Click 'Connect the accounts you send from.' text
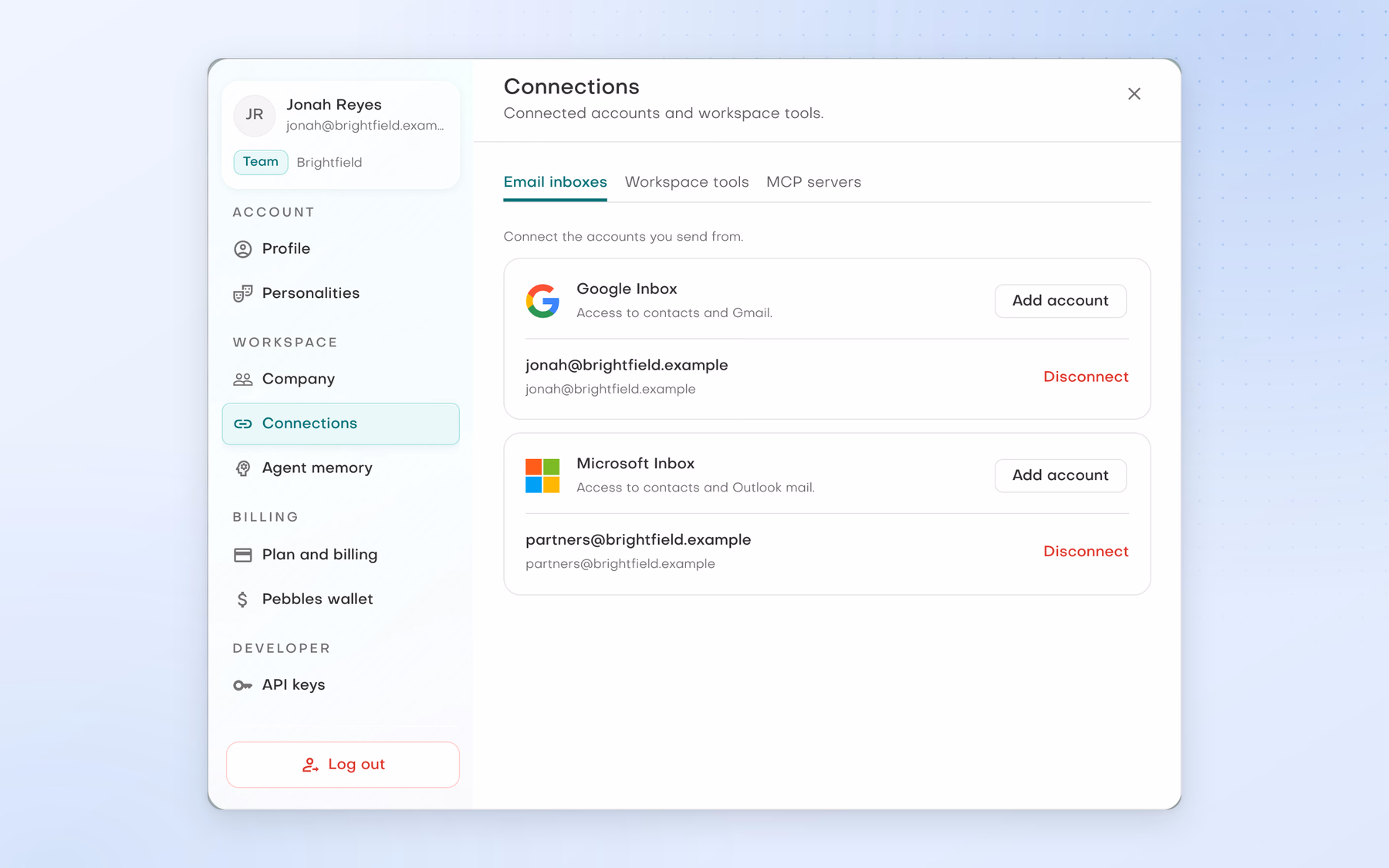 [x=624, y=237]
